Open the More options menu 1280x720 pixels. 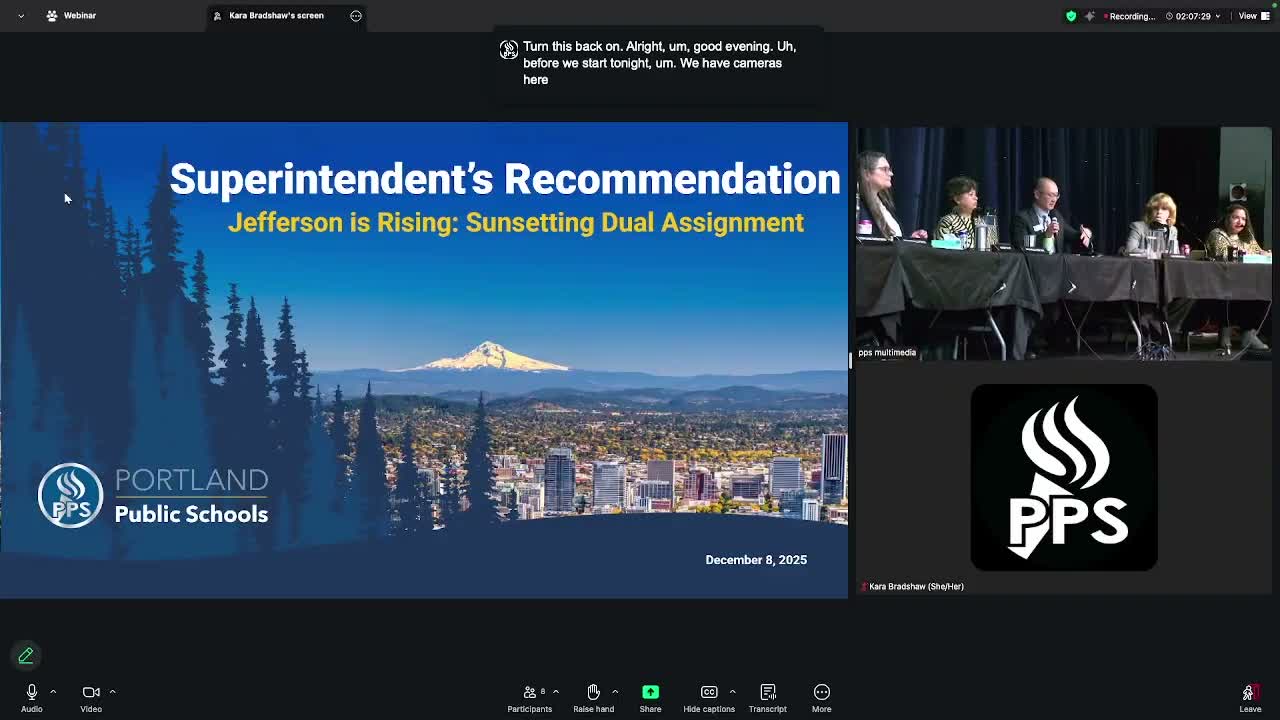tap(821, 692)
